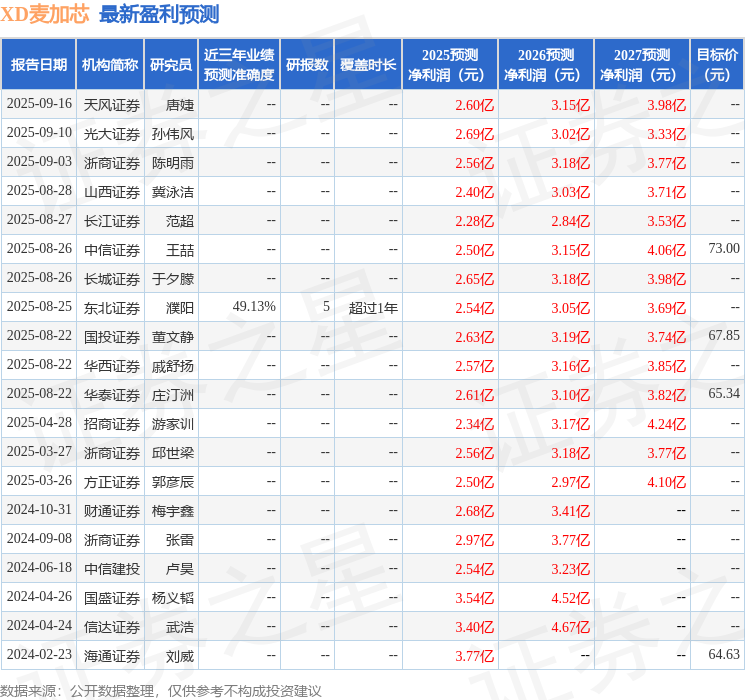Click the 国投证券 institution cell
The height and width of the screenshot is (700, 745).
(x=112, y=337)
